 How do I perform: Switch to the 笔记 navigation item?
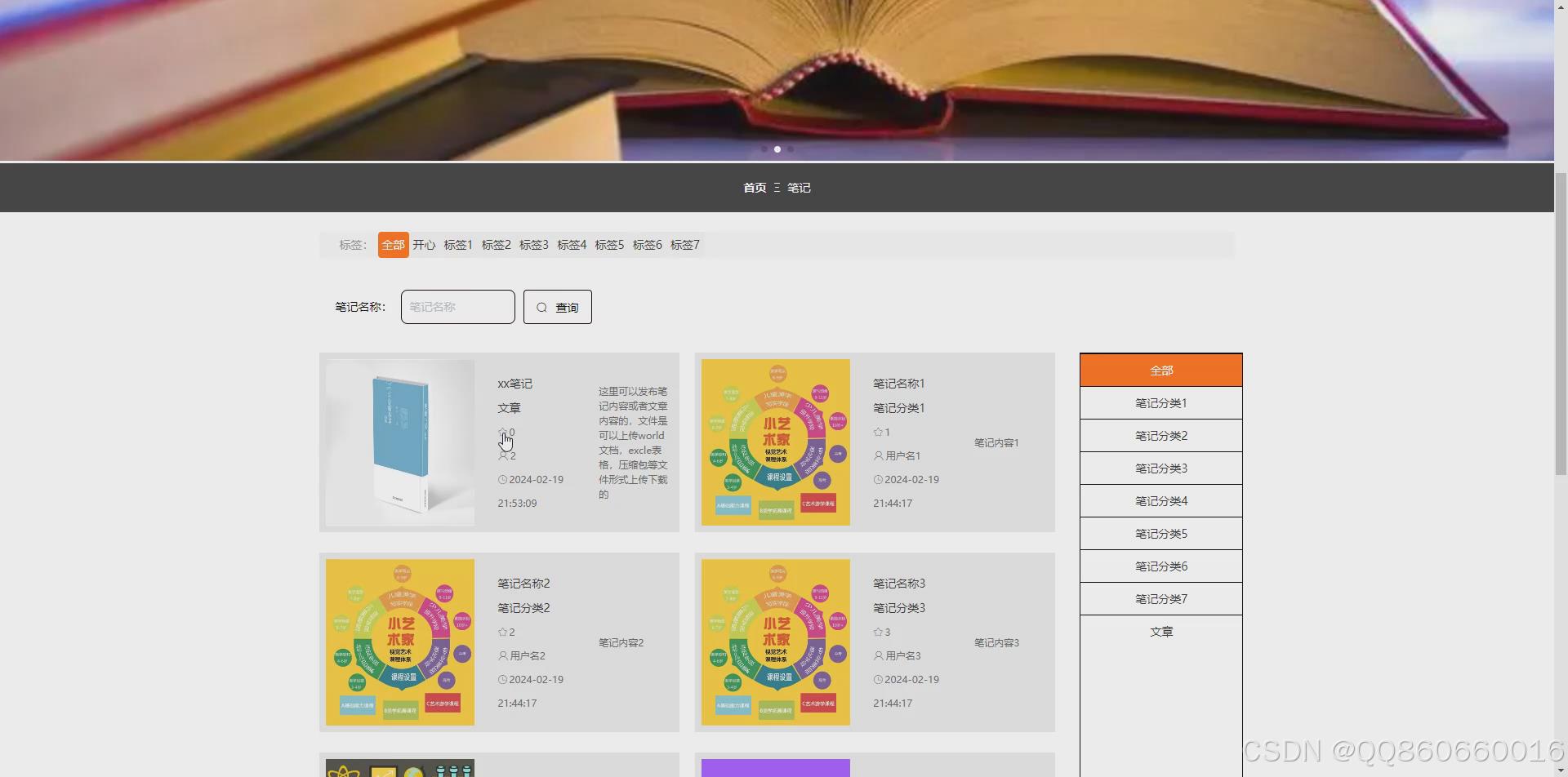pyautogui.click(x=798, y=187)
